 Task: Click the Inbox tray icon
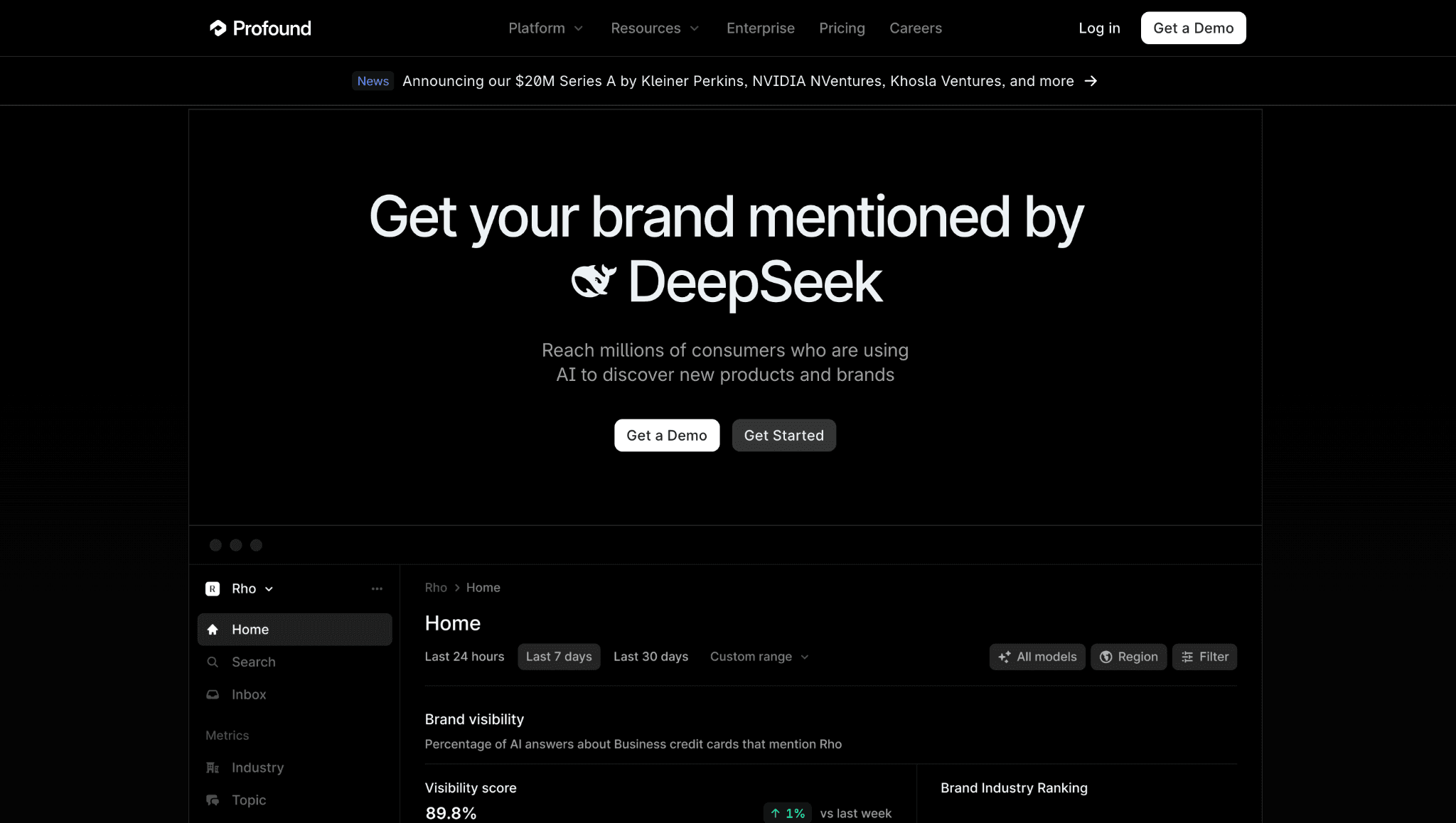pos(213,694)
